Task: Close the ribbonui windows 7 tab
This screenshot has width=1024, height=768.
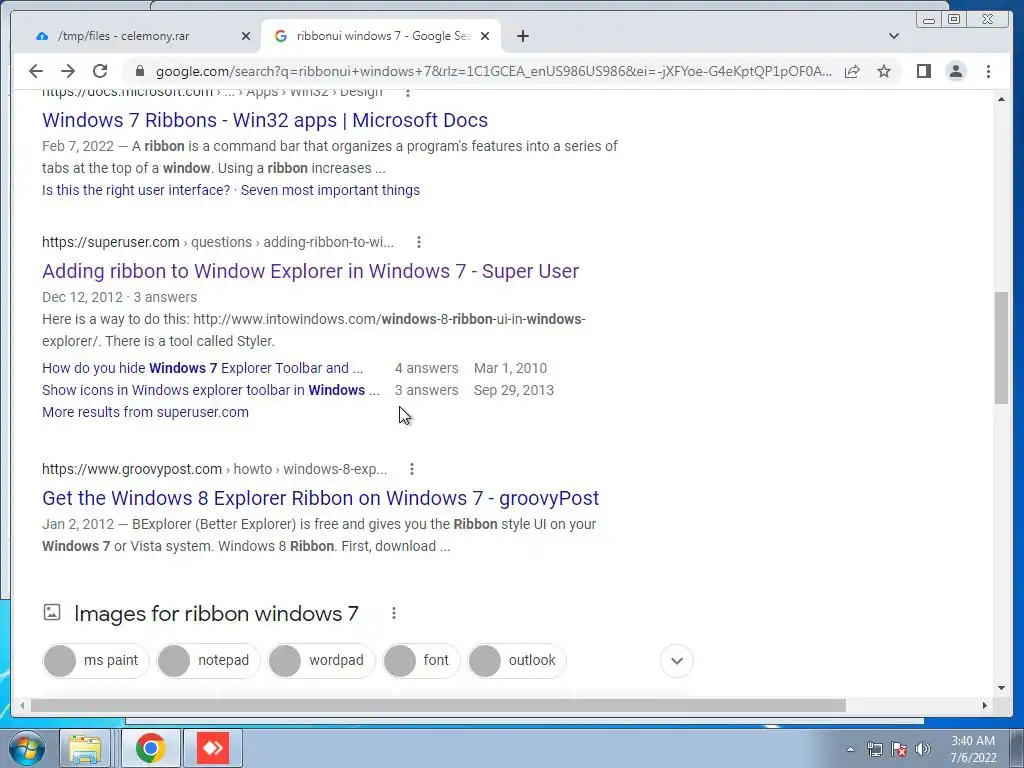Action: coord(485,36)
